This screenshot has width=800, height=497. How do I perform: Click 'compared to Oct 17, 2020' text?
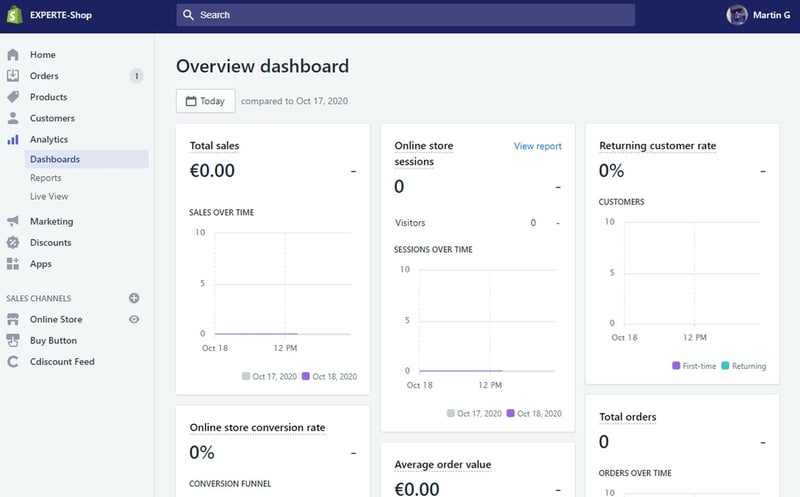(294, 101)
